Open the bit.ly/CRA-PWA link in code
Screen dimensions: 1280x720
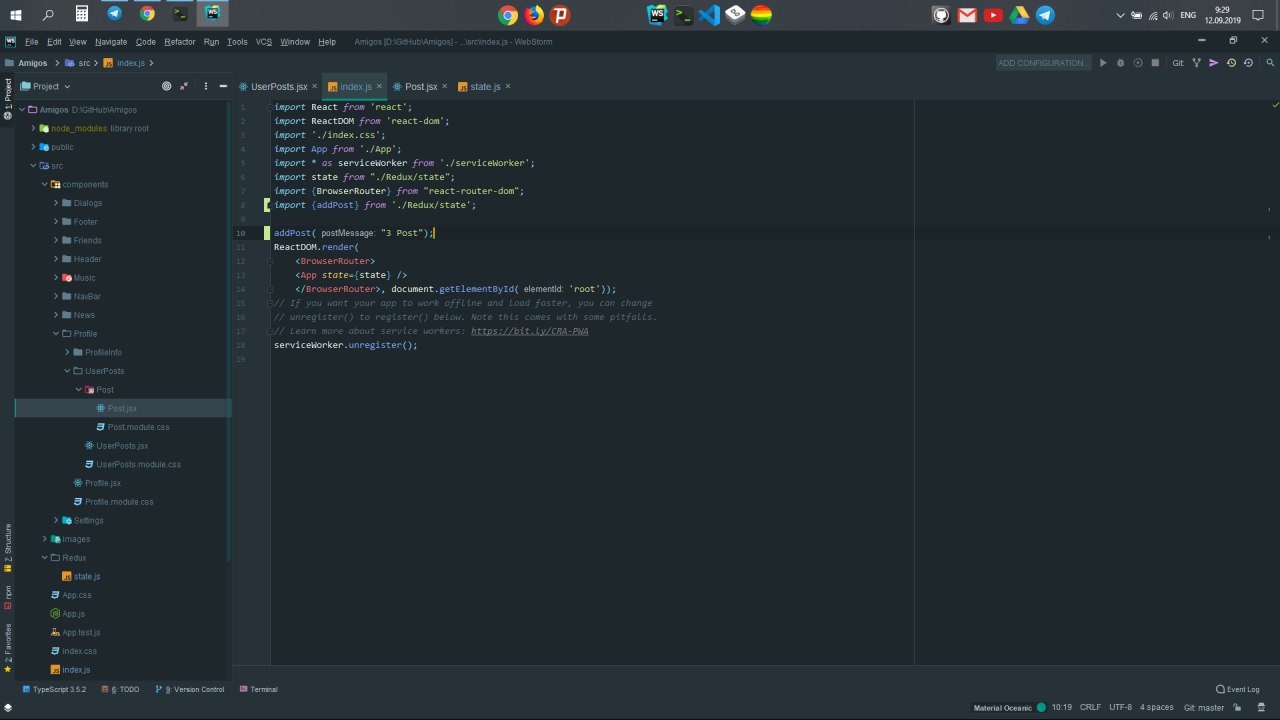tap(529, 331)
